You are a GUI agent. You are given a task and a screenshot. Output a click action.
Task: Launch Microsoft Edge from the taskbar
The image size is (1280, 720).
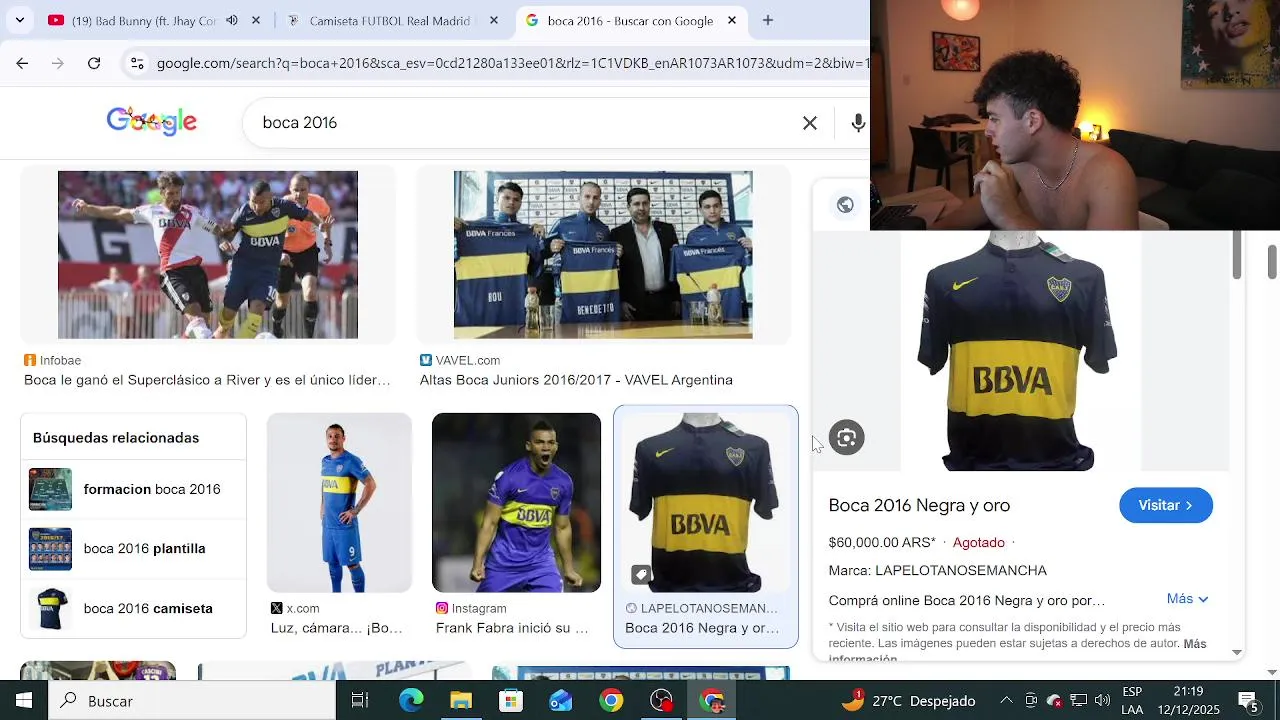coord(411,701)
